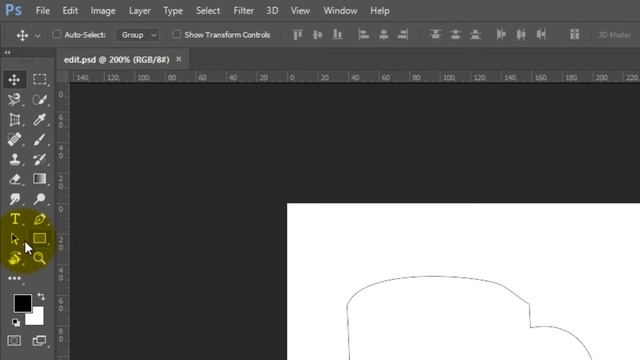Viewport: 640px width, 360px height.
Task: Change screen mode
Action: click(40, 340)
